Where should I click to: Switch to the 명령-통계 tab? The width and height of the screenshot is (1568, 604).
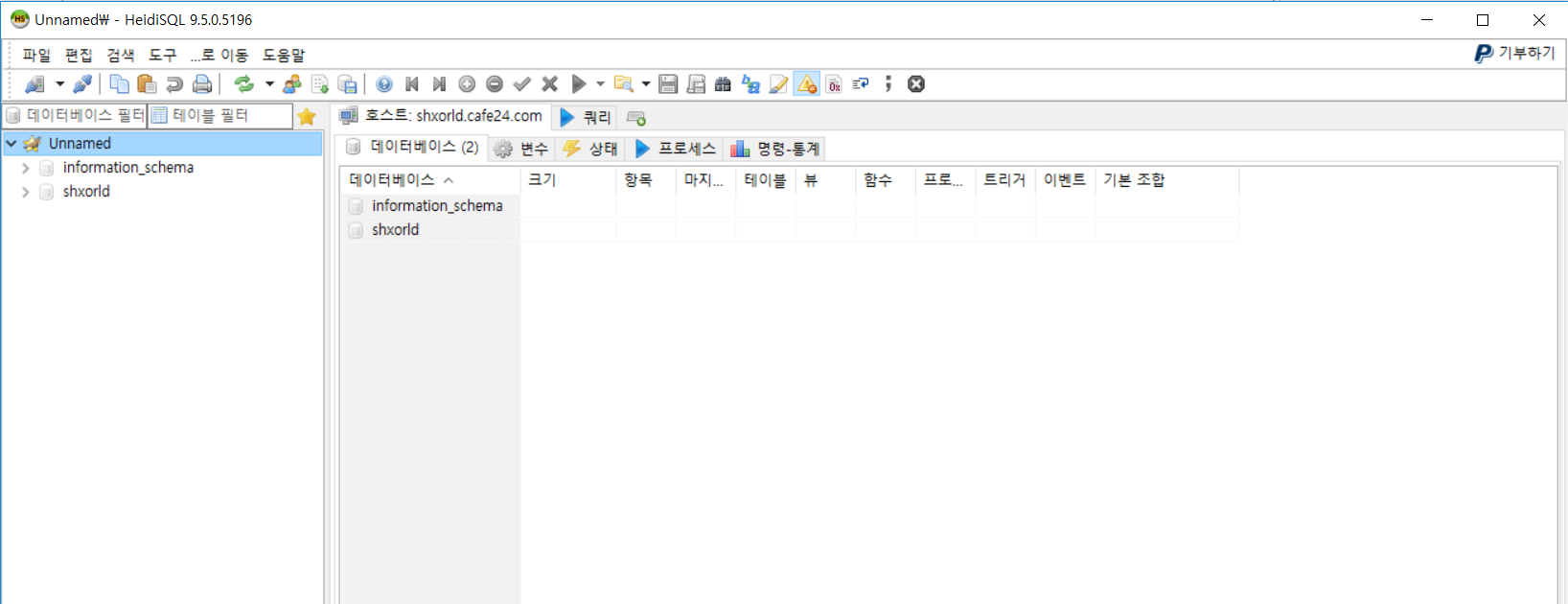[775, 149]
